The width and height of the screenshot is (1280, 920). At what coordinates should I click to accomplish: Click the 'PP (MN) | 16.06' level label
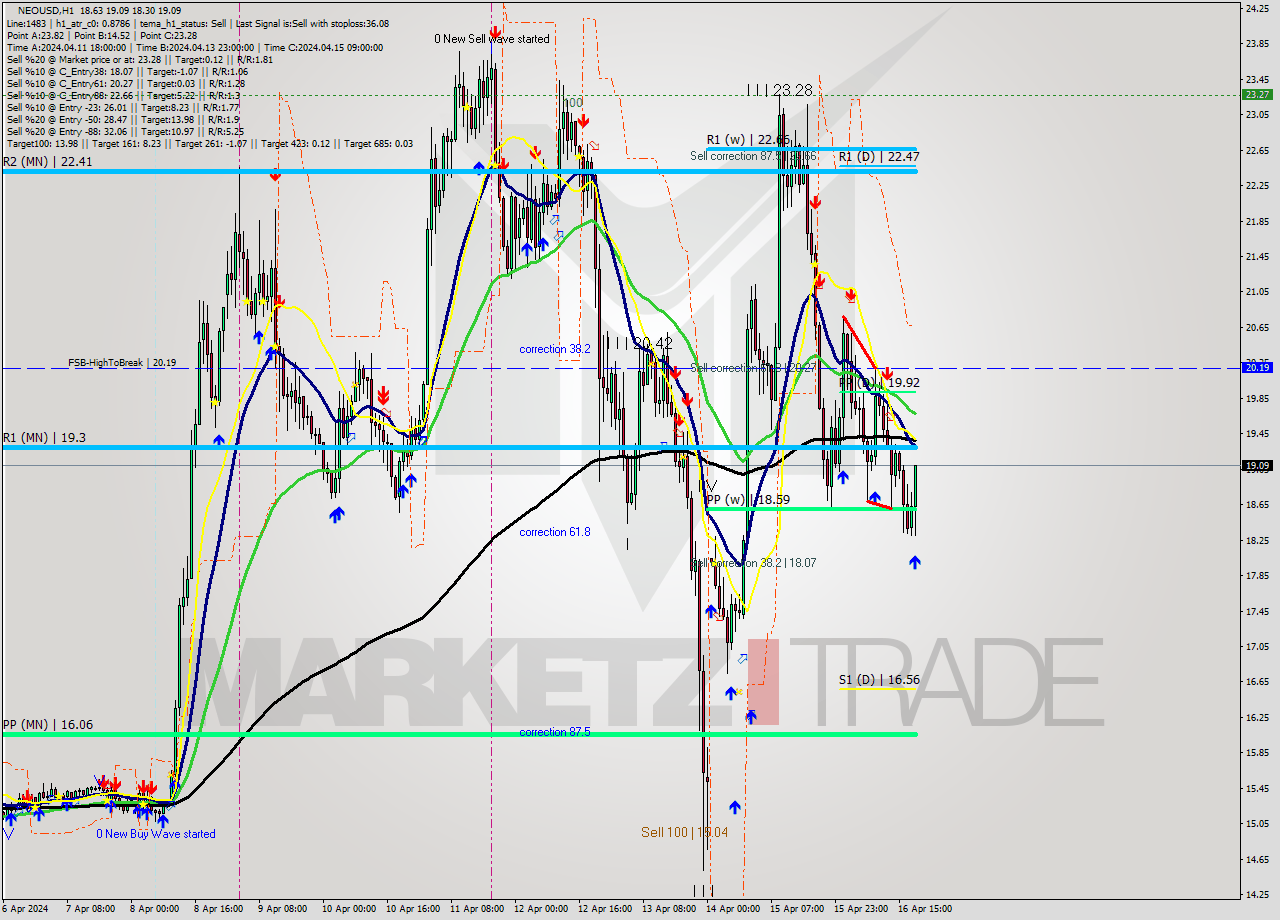[48, 725]
